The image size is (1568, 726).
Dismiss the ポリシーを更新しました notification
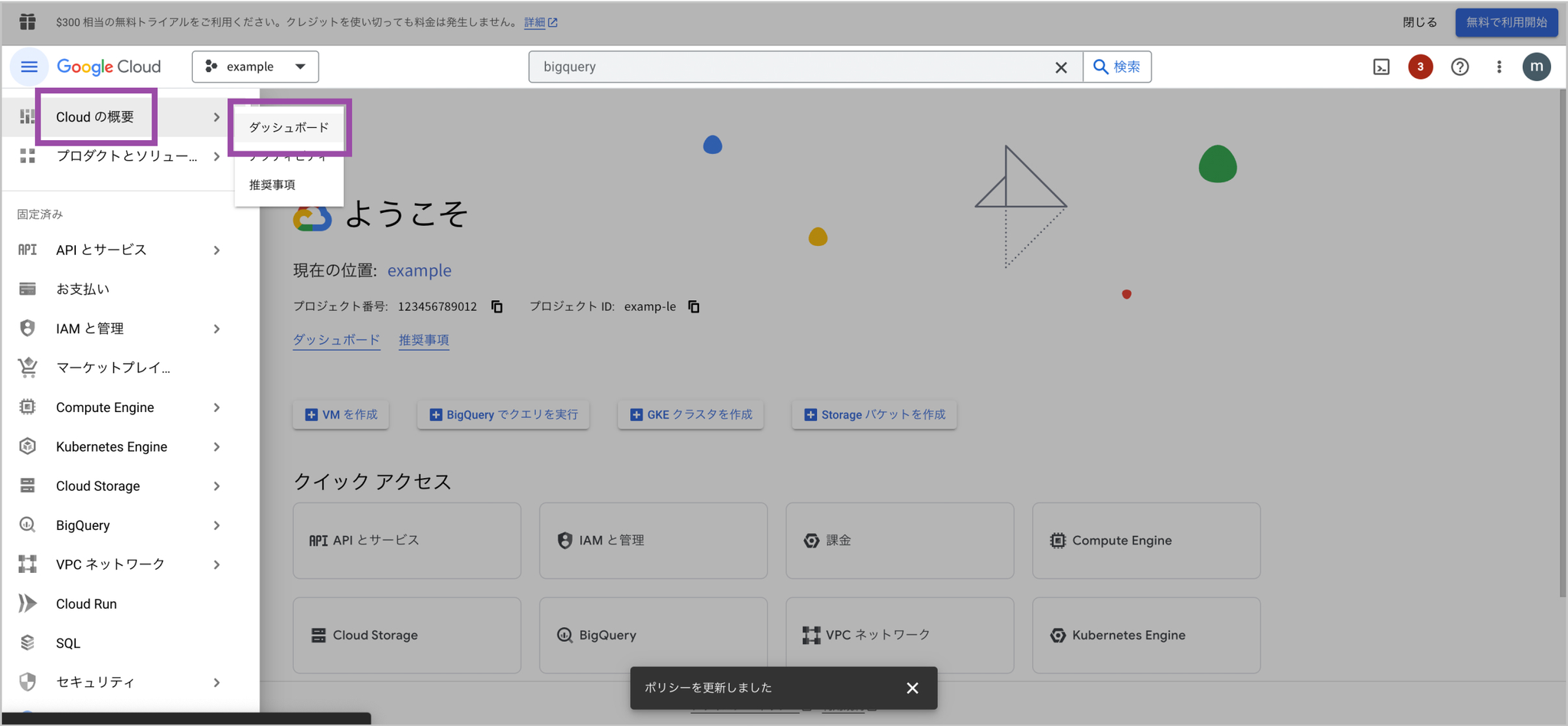point(913,688)
